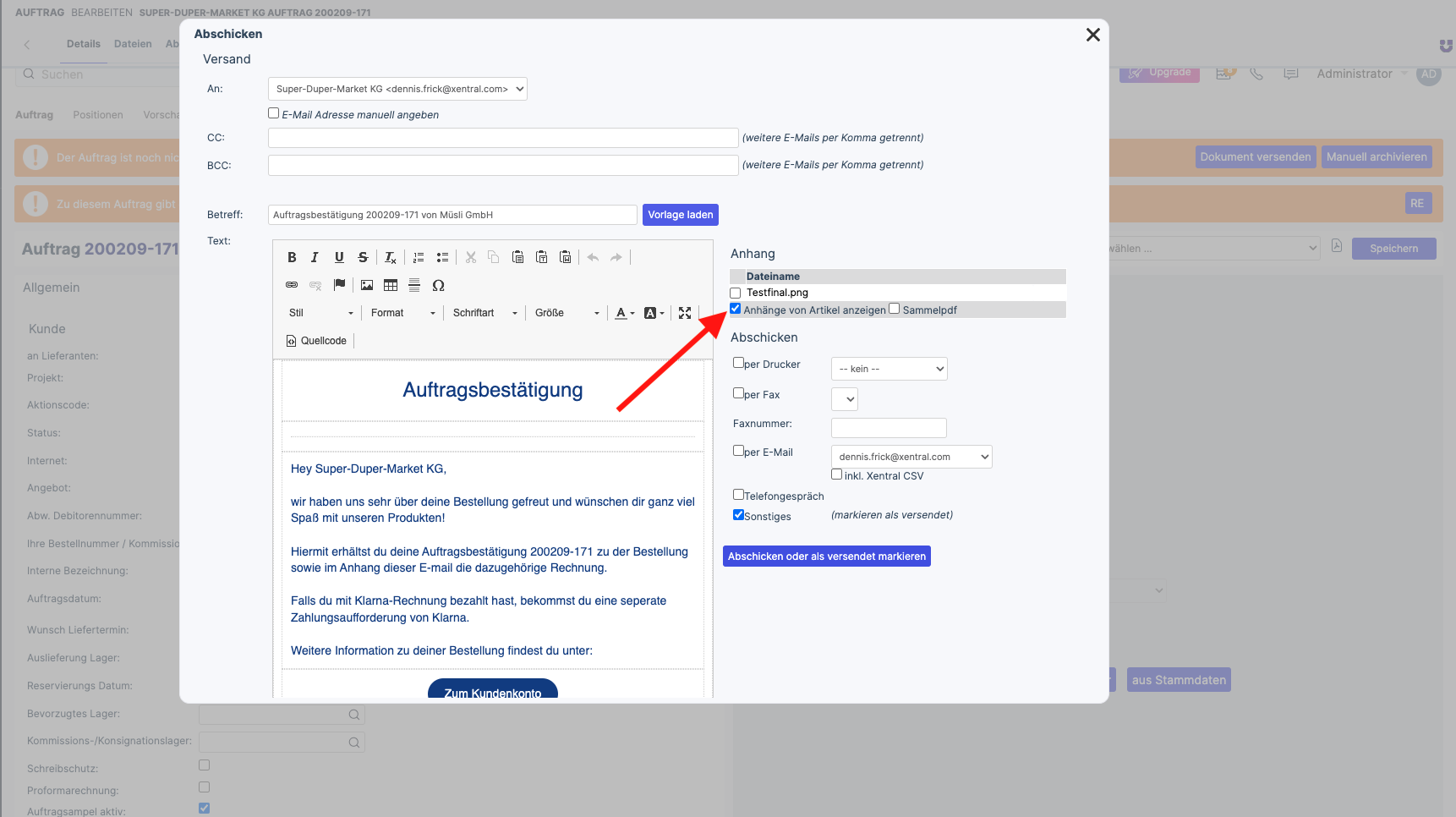Paste as plain text icon
The image size is (1456, 817).
click(x=542, y=257)
